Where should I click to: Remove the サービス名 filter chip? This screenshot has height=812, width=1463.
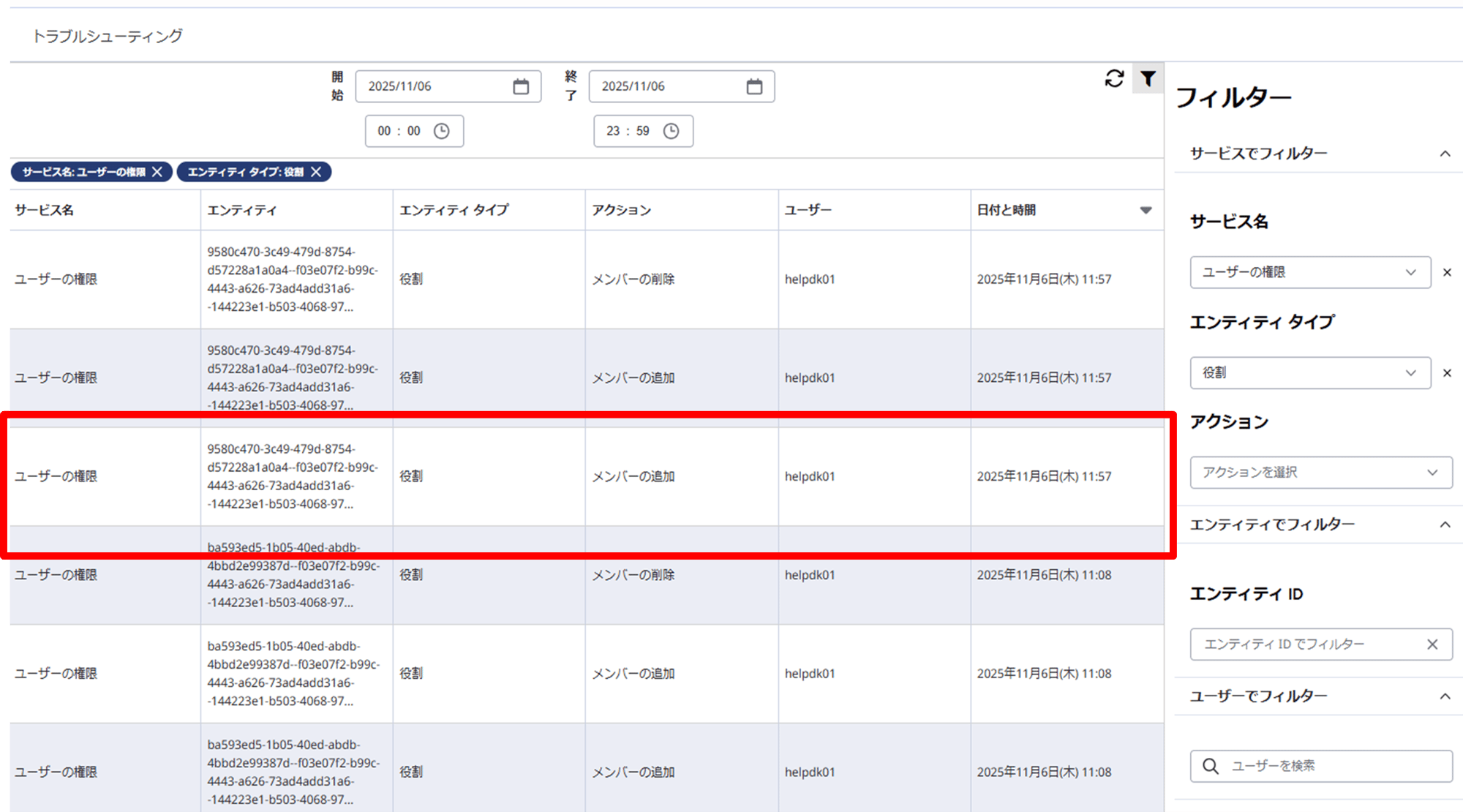[157, 172]
